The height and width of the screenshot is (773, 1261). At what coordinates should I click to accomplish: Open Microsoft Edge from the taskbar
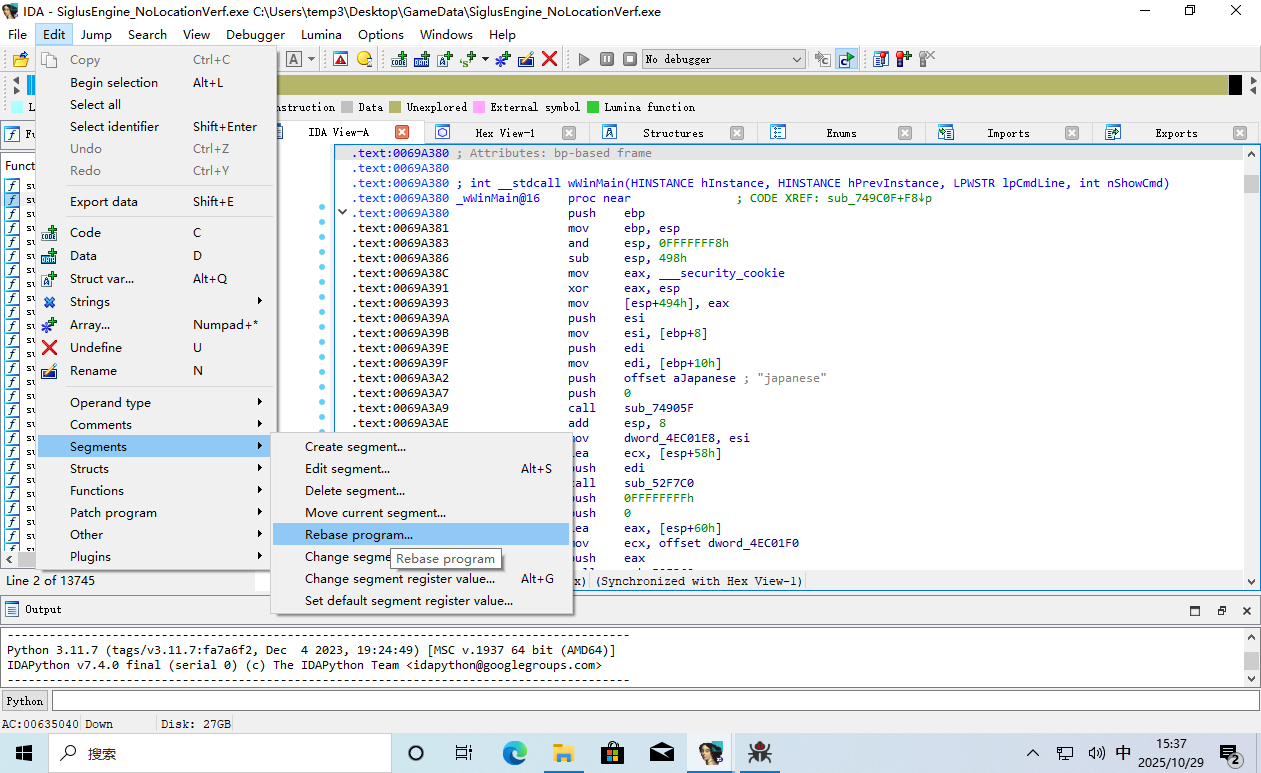pyautogui.click(x=514, y=753)
